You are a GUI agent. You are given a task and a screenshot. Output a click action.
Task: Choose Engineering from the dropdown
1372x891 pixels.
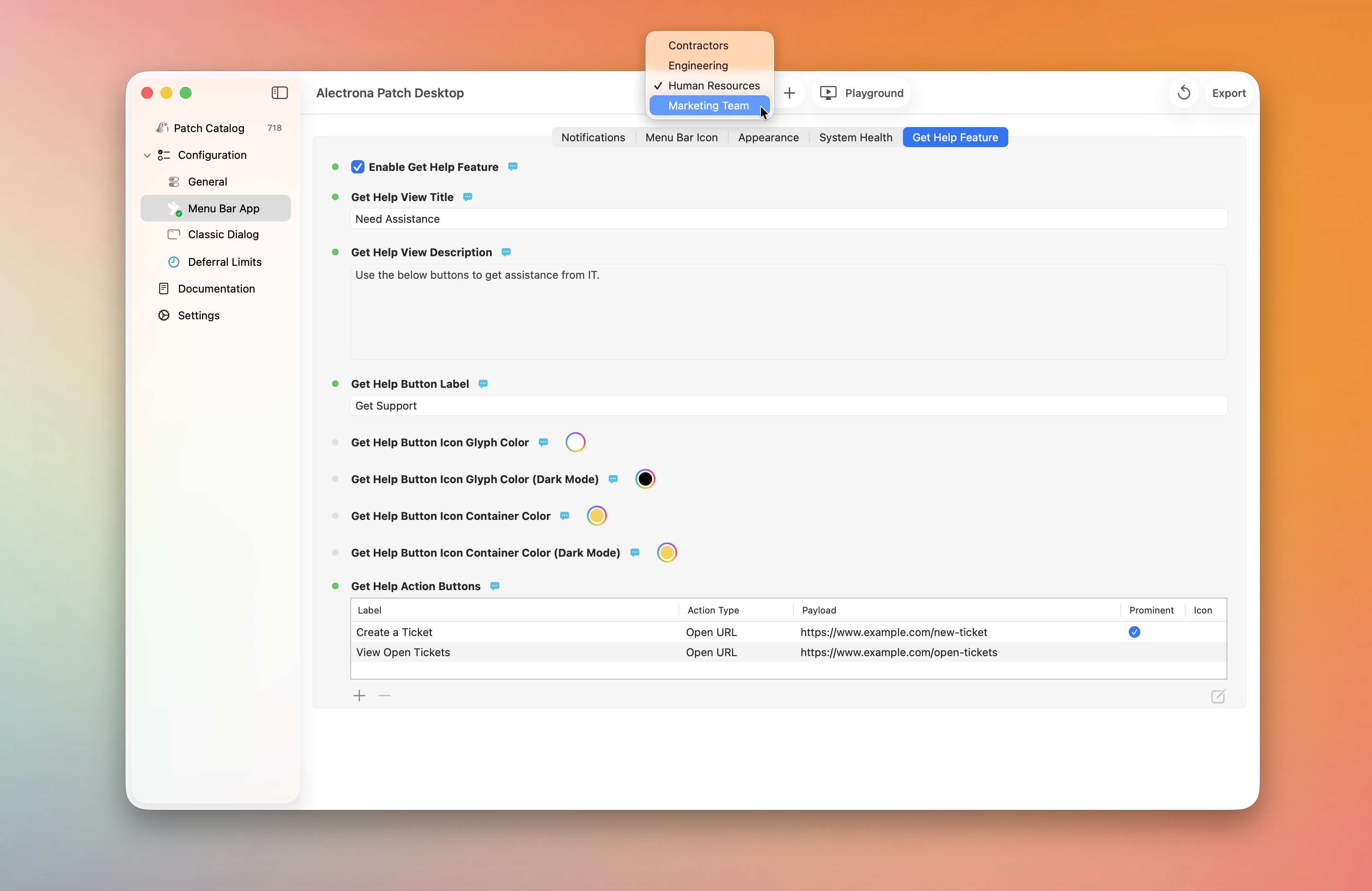[x=709, y=66]
